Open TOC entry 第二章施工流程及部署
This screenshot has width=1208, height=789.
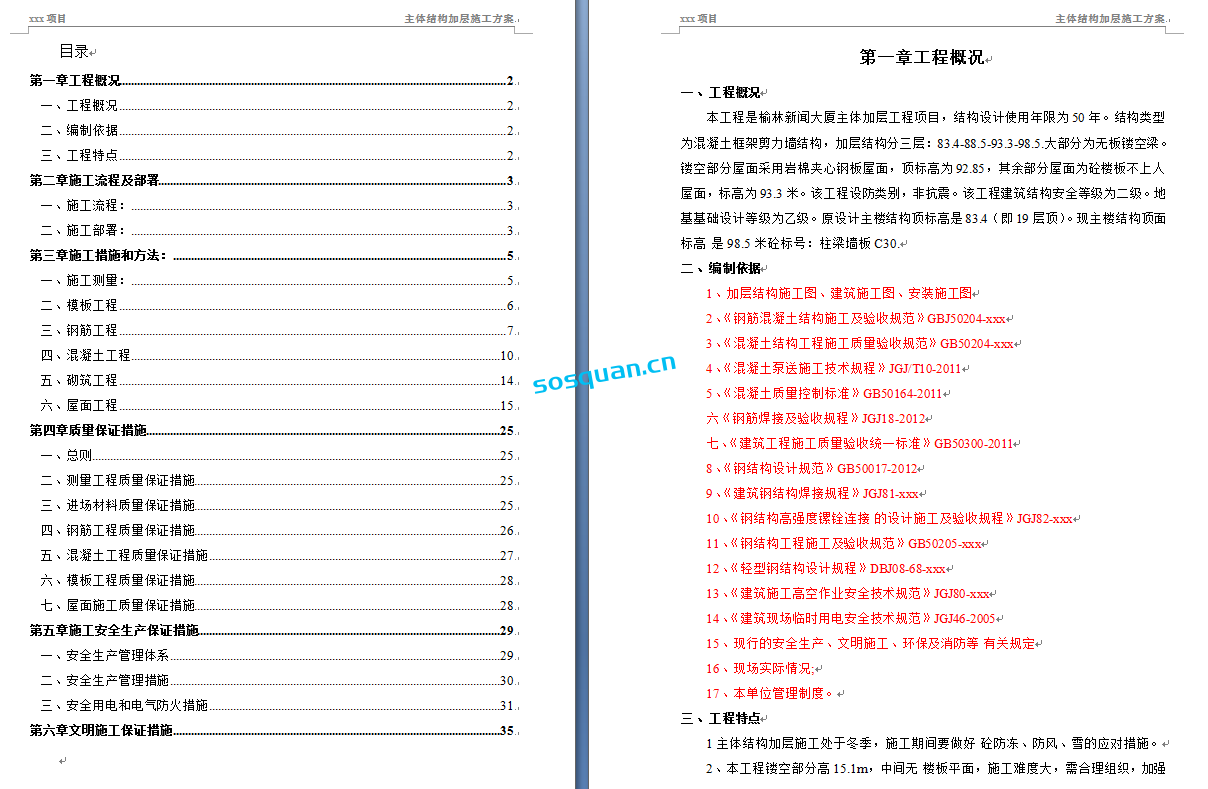click(x=95, y=181)
